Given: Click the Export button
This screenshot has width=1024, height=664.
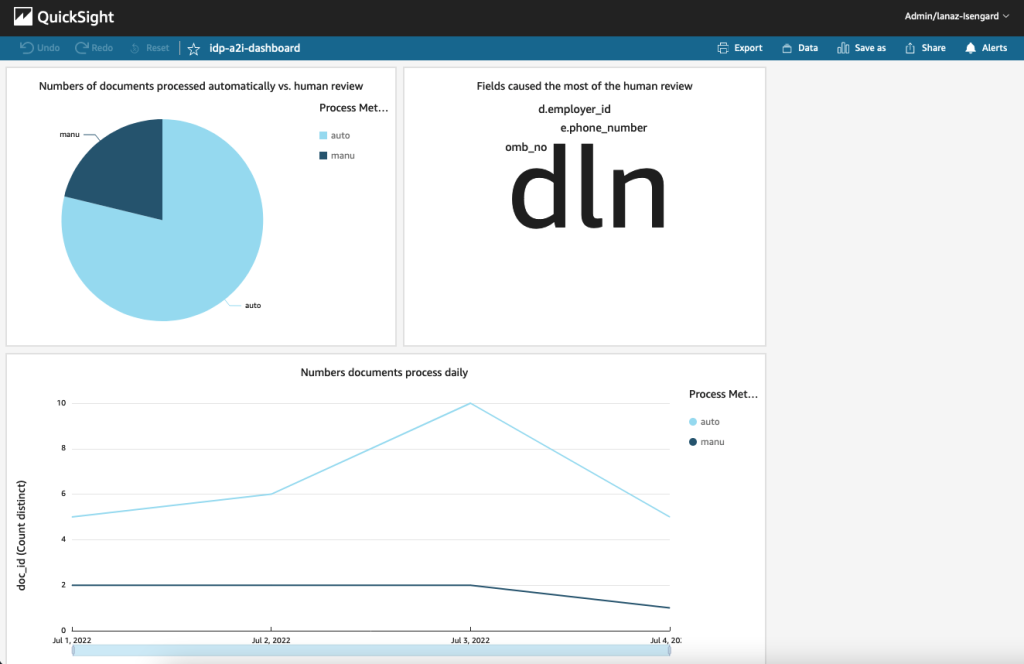Looking at the screenshot, I should [739, 47].
